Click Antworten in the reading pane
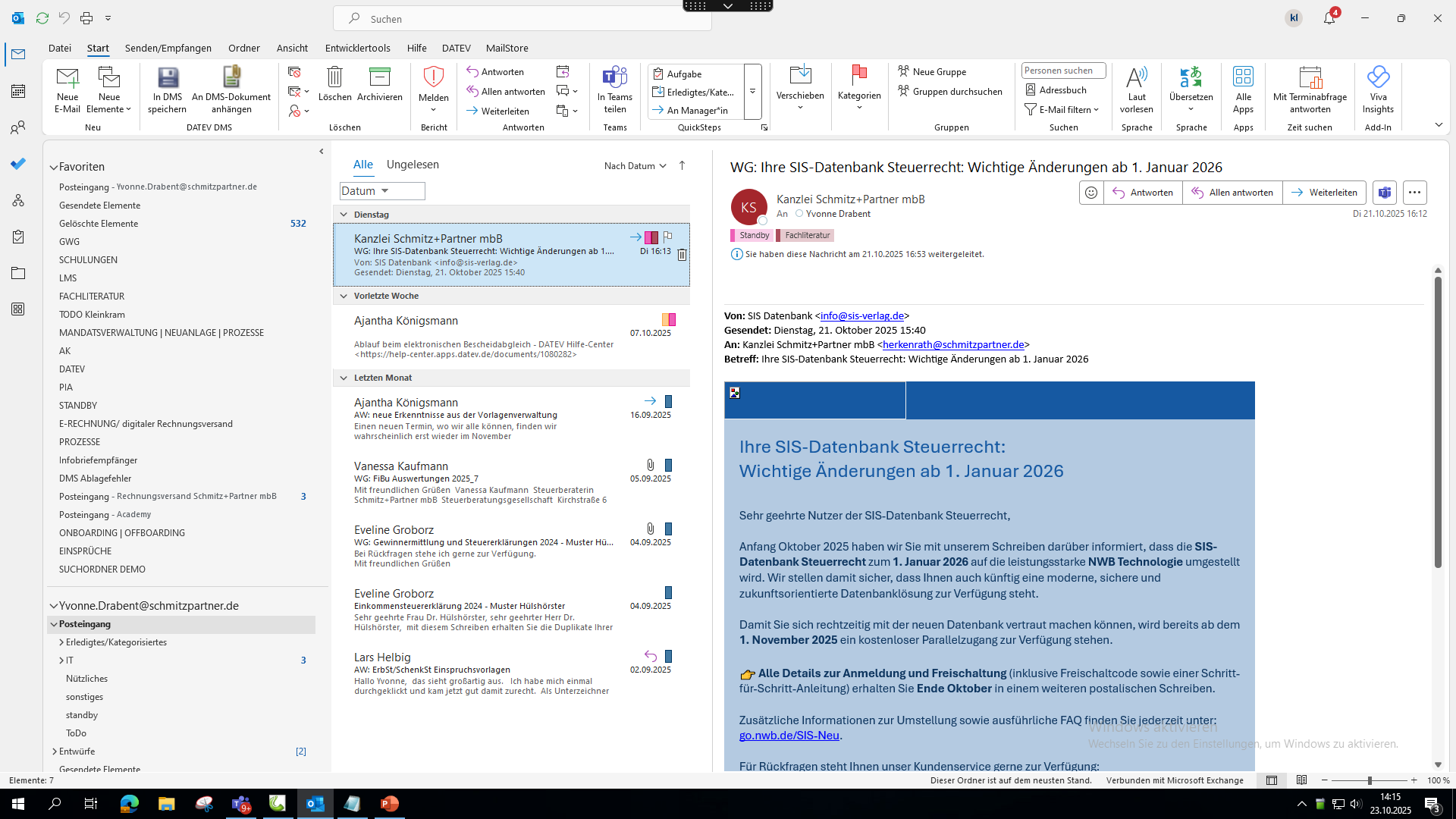 1143,193
